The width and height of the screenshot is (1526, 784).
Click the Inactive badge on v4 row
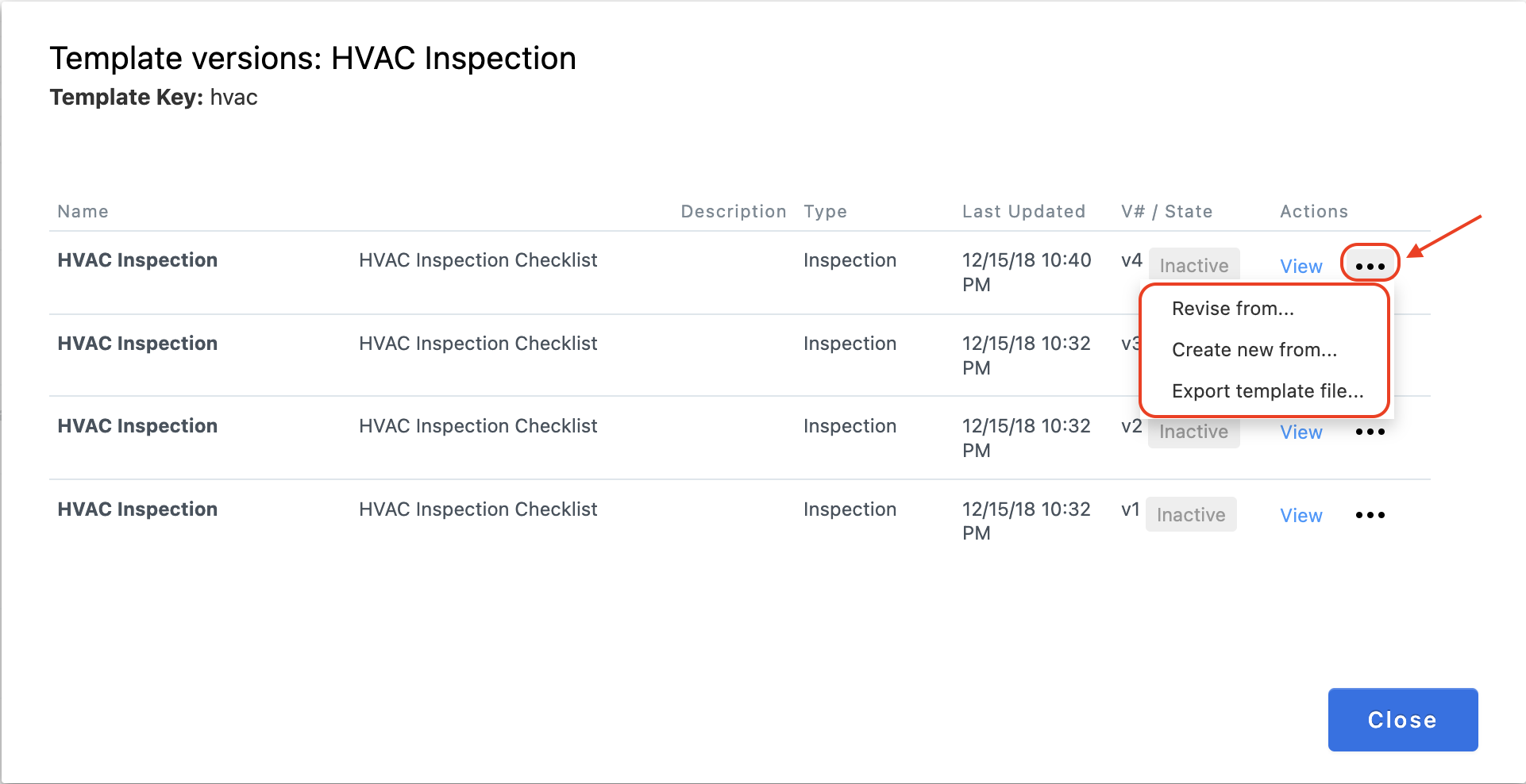[x=1194, y=266]
